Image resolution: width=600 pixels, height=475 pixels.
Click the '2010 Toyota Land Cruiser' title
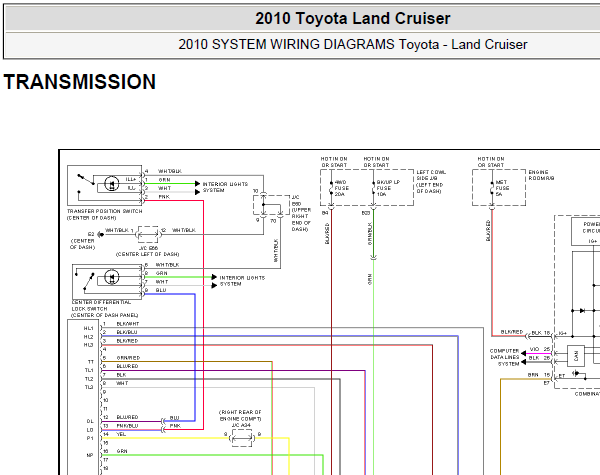coord(352,18)
